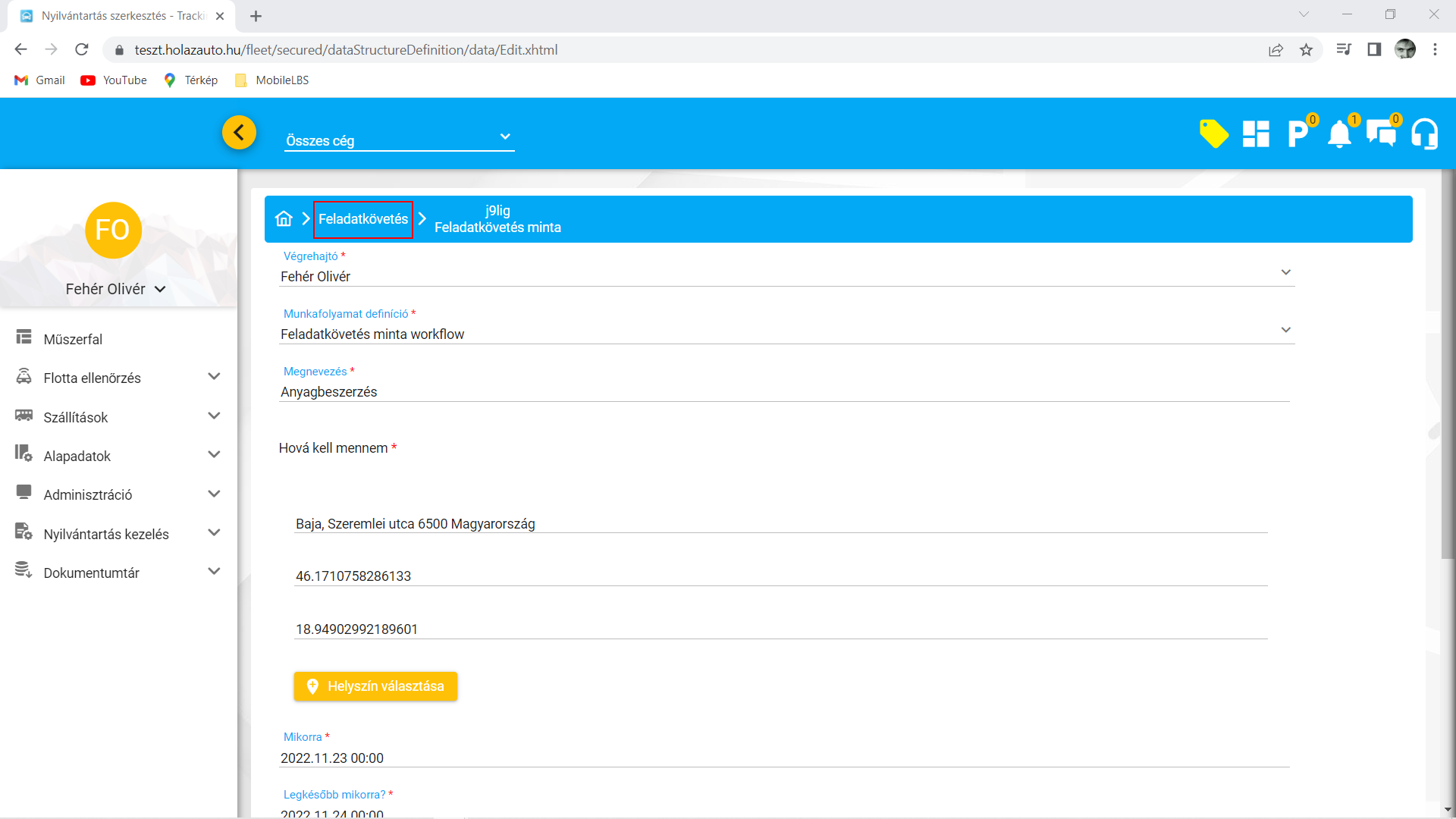Bookmark page with star icon

[x=1306, y=50]
